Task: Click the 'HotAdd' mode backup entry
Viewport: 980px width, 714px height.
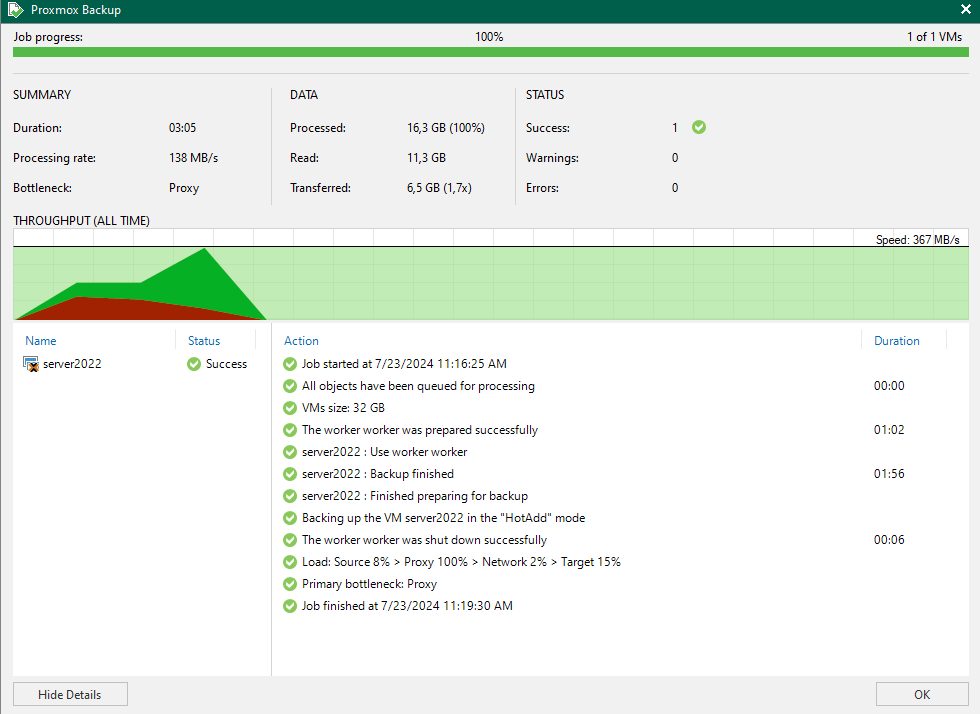Action: coord(443,518)
